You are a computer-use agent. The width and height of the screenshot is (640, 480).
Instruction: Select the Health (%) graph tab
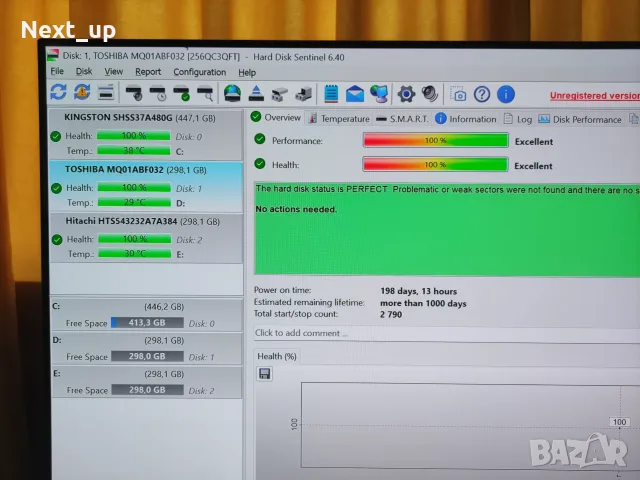pyautogui.click(x=277, y=356)
